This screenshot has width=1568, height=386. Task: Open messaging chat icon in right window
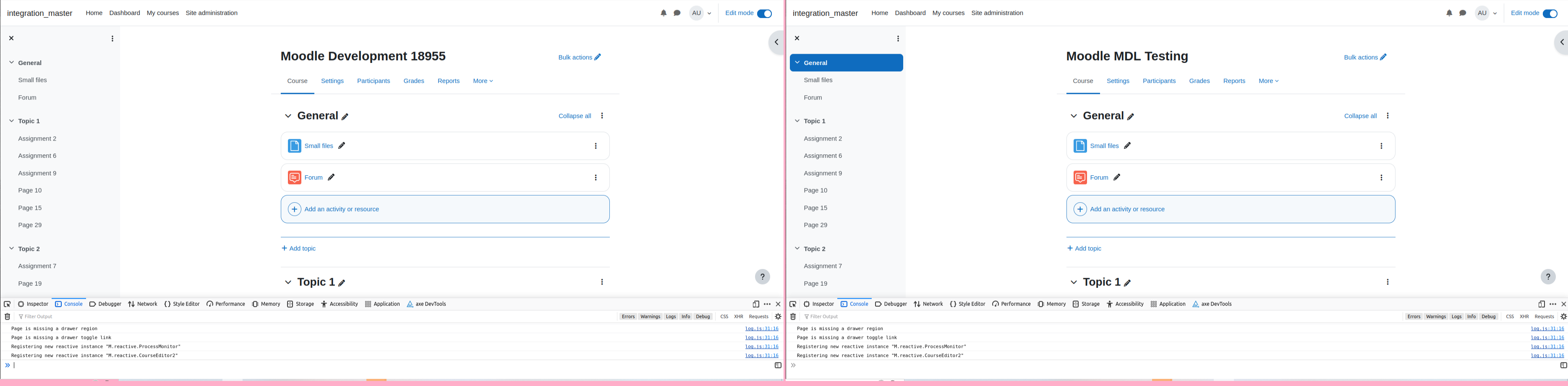1463,13
